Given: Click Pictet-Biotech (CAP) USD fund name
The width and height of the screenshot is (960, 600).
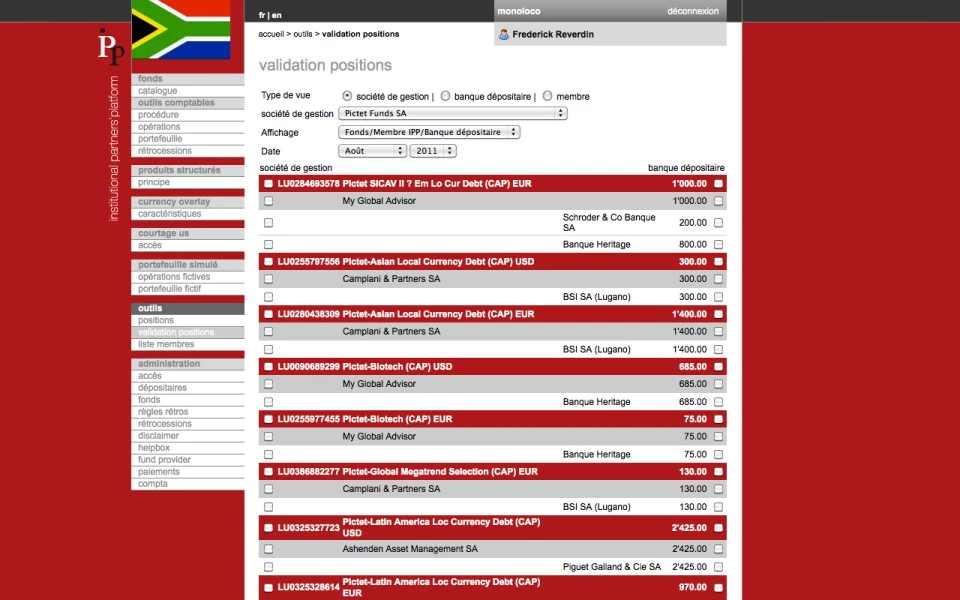Looking at the screenshot, I should [x=397, y=367].
